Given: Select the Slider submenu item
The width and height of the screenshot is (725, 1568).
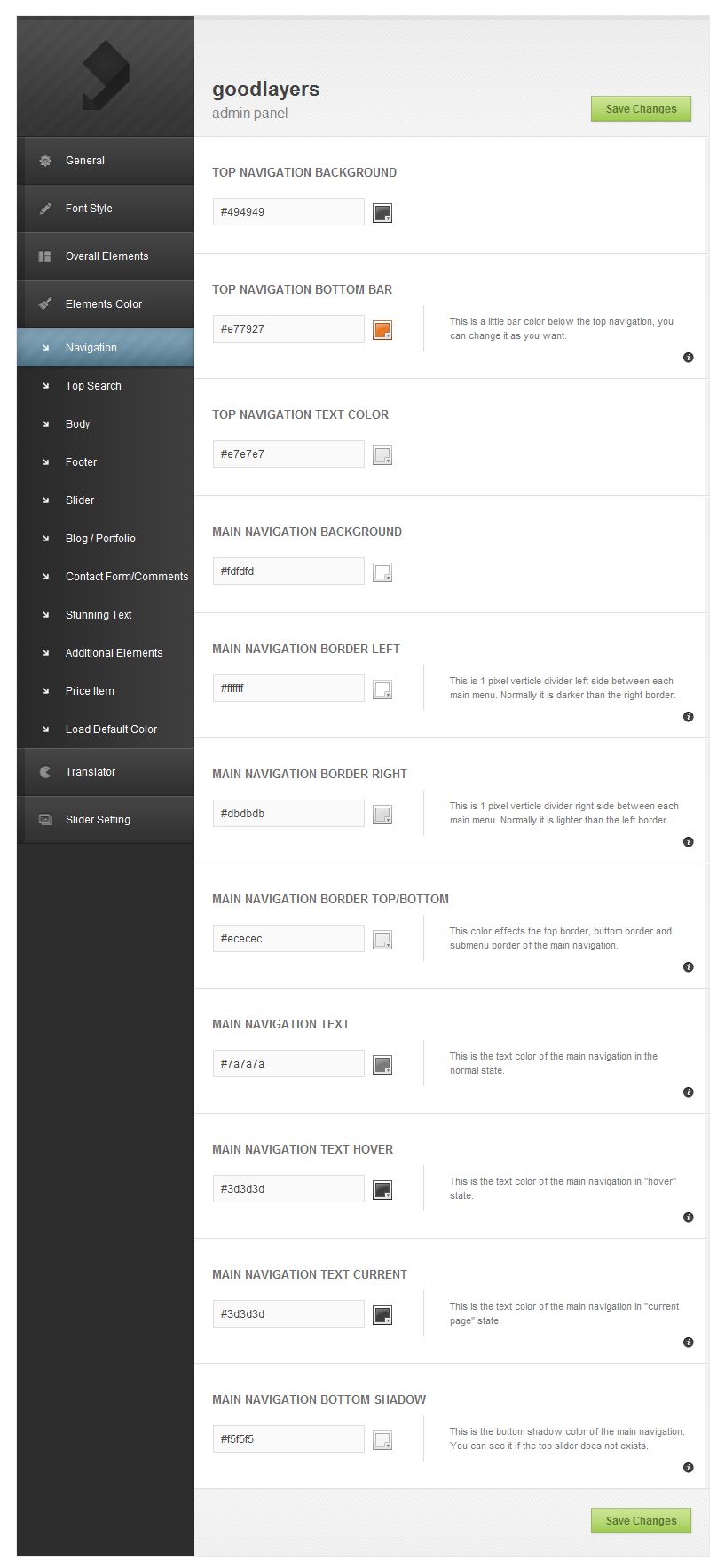Looking at the screenshot, I should 106,500.
